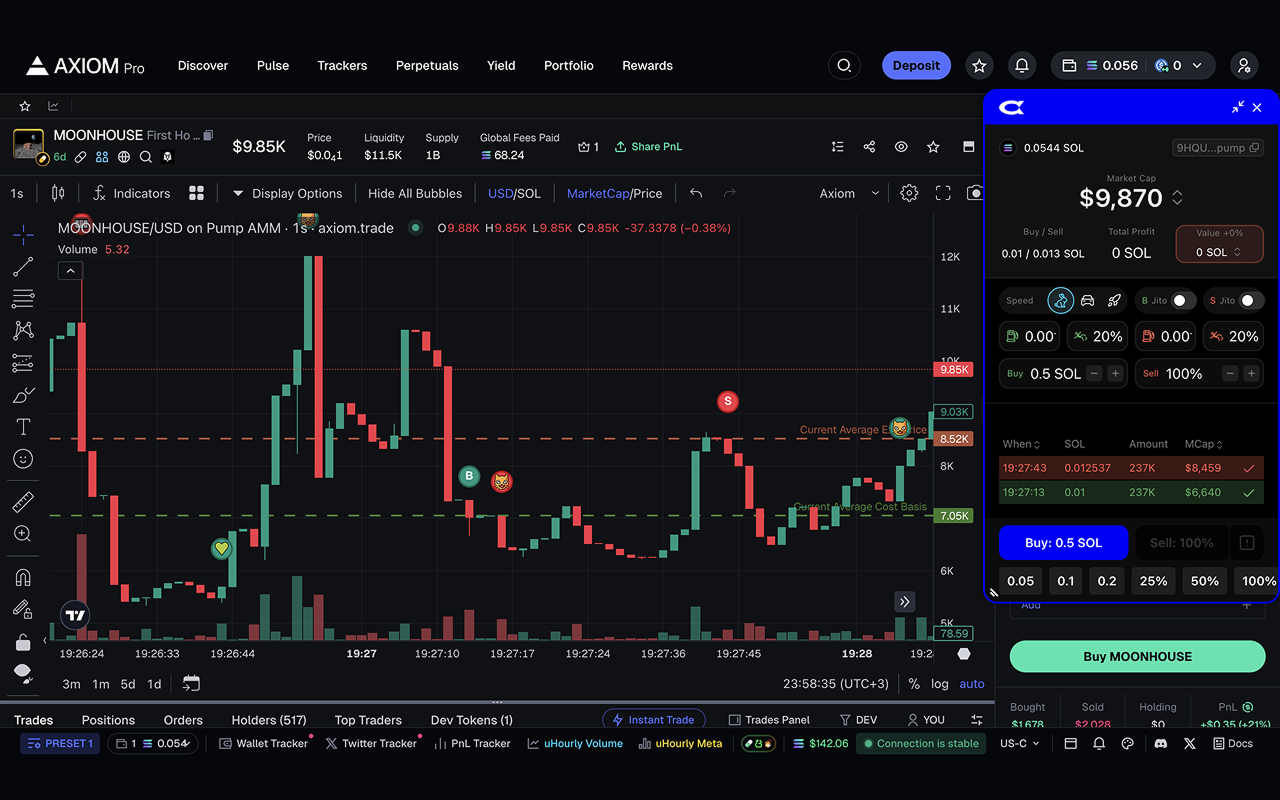The height and width of the screenshot is (800, 1280).
Task: Select the brush drawing tool
Action: tap(23, 395)
